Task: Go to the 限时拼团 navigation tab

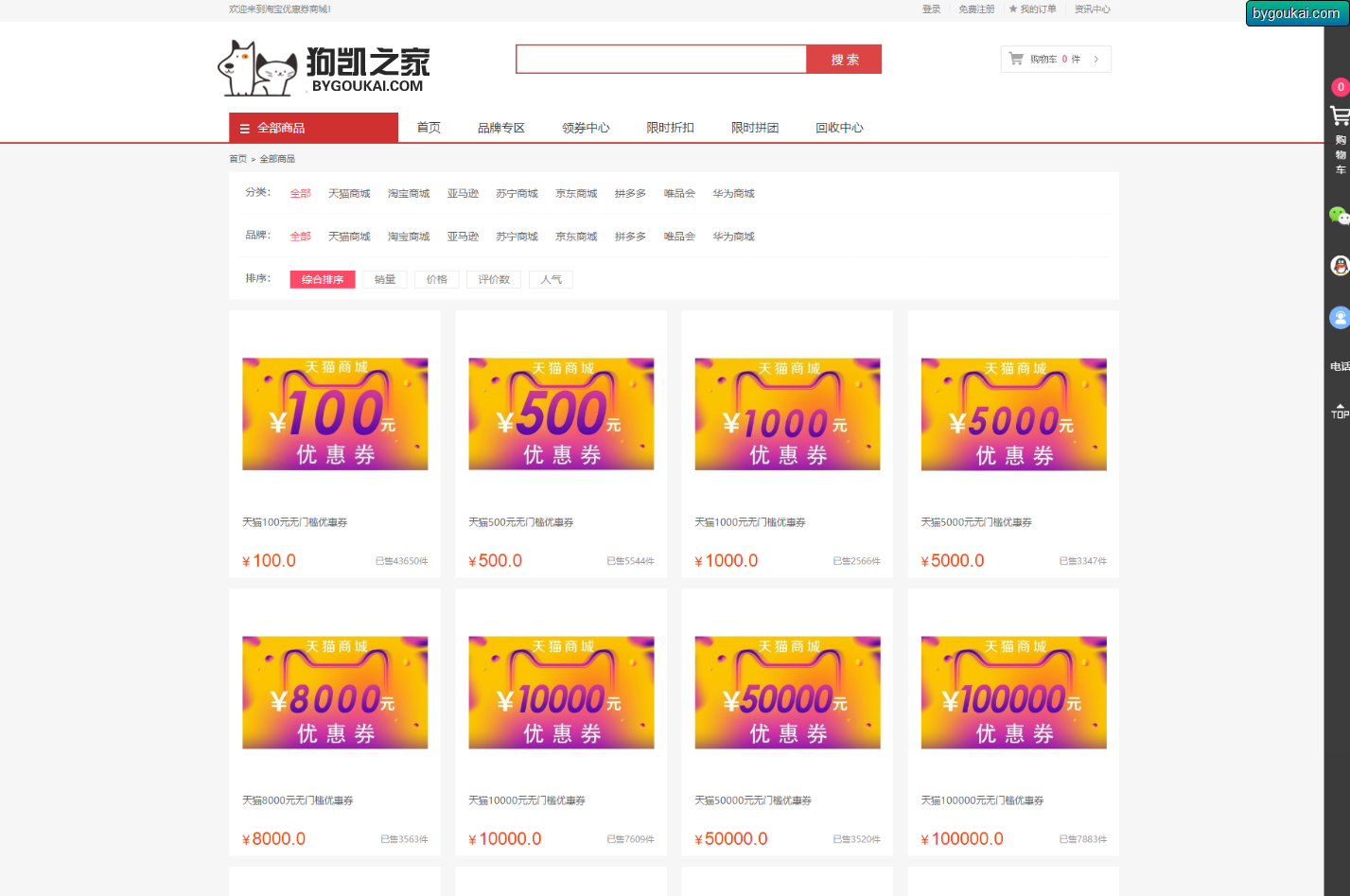Action: pyautogui.click(x=754, y=128)
